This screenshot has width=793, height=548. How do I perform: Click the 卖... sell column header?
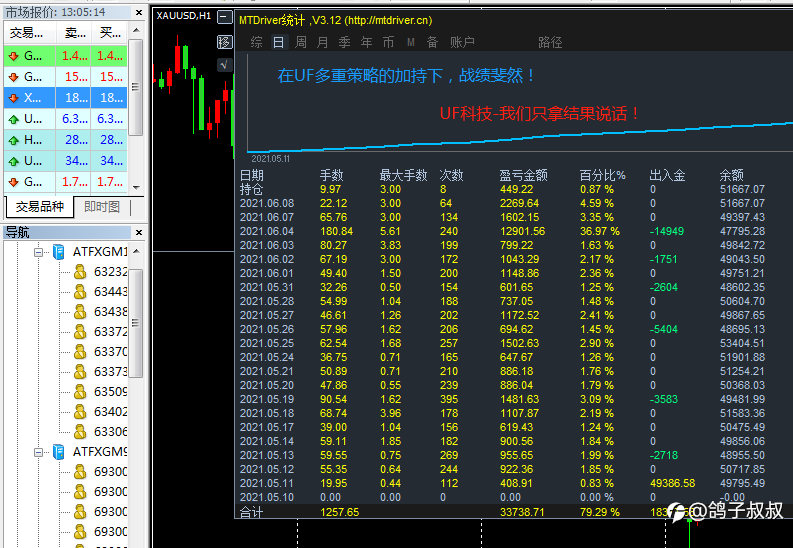(73, 33)
